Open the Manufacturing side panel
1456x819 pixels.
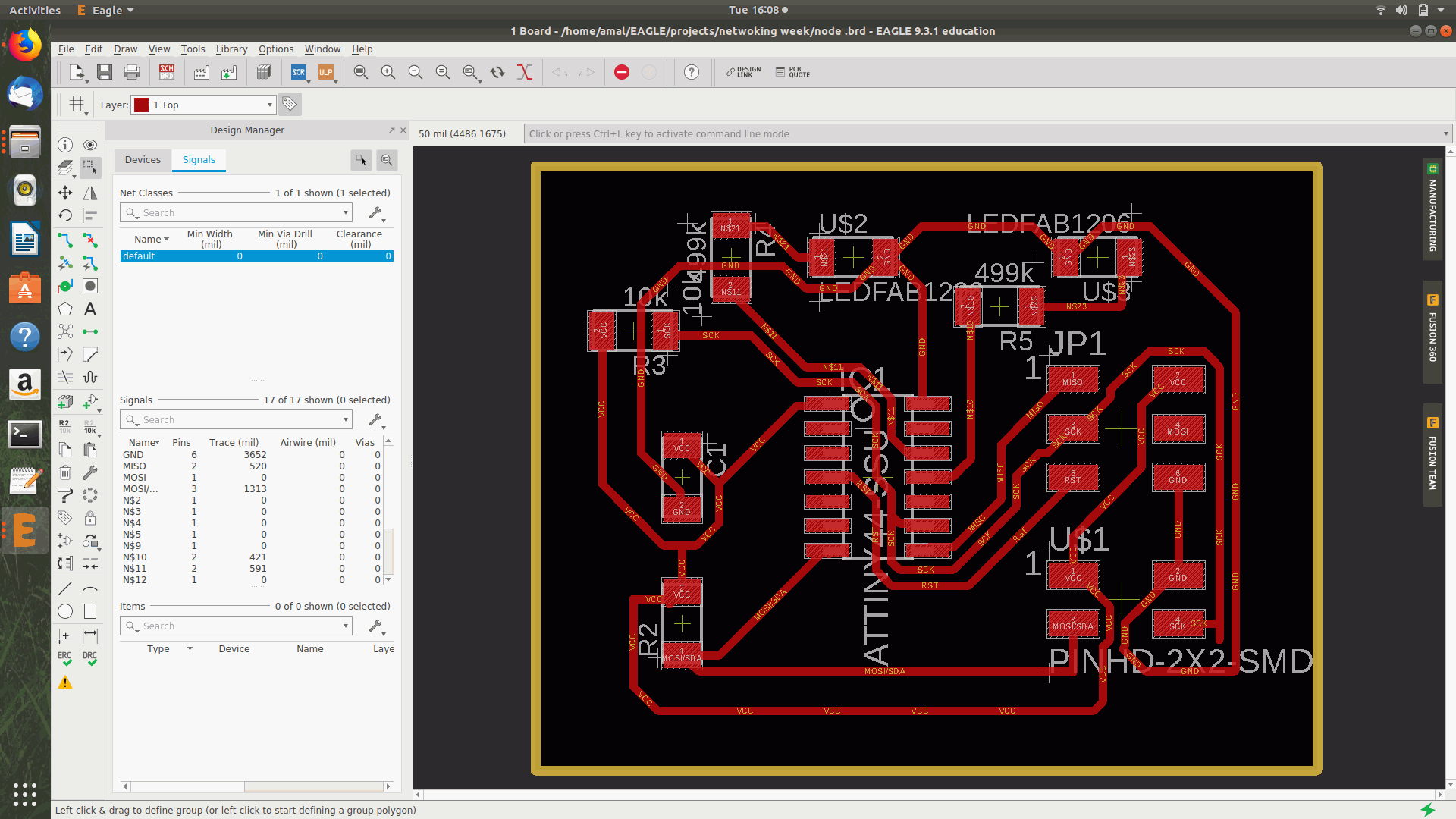pyautogui.click(x=1432, y=210)
